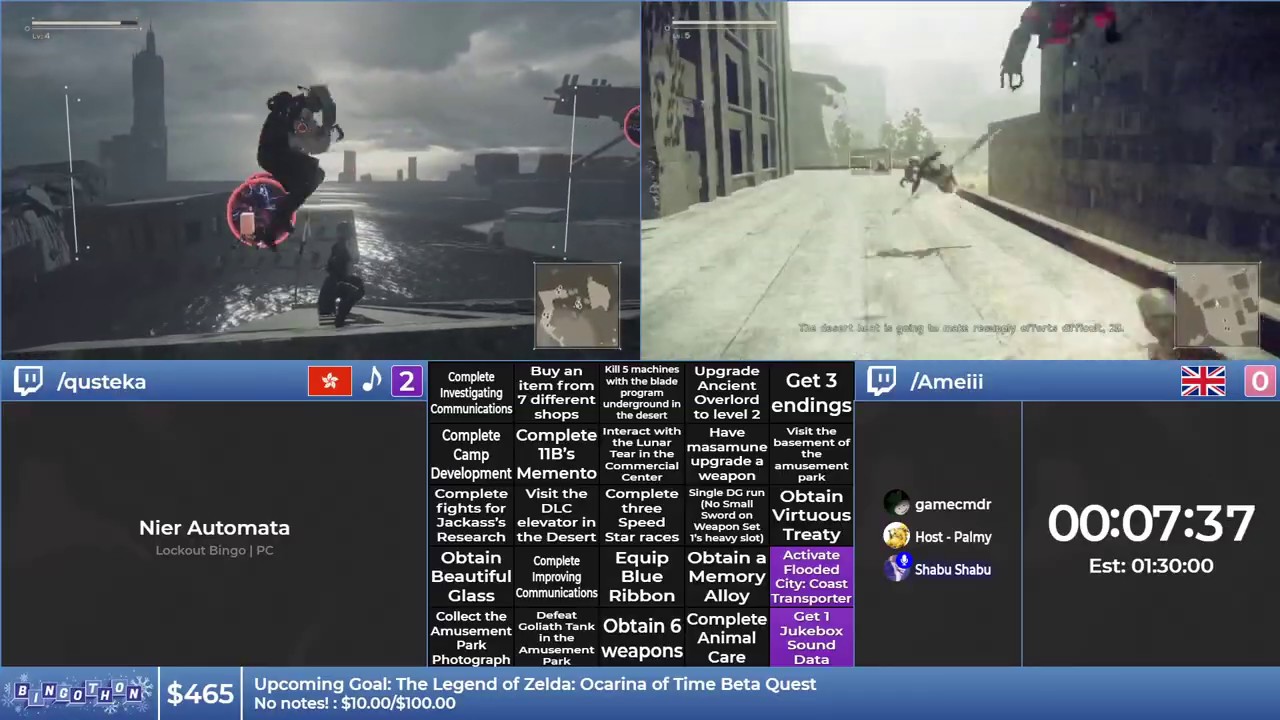
Task: Select the Obtain a Memory Alloy cell
Action: pos(727,576)
